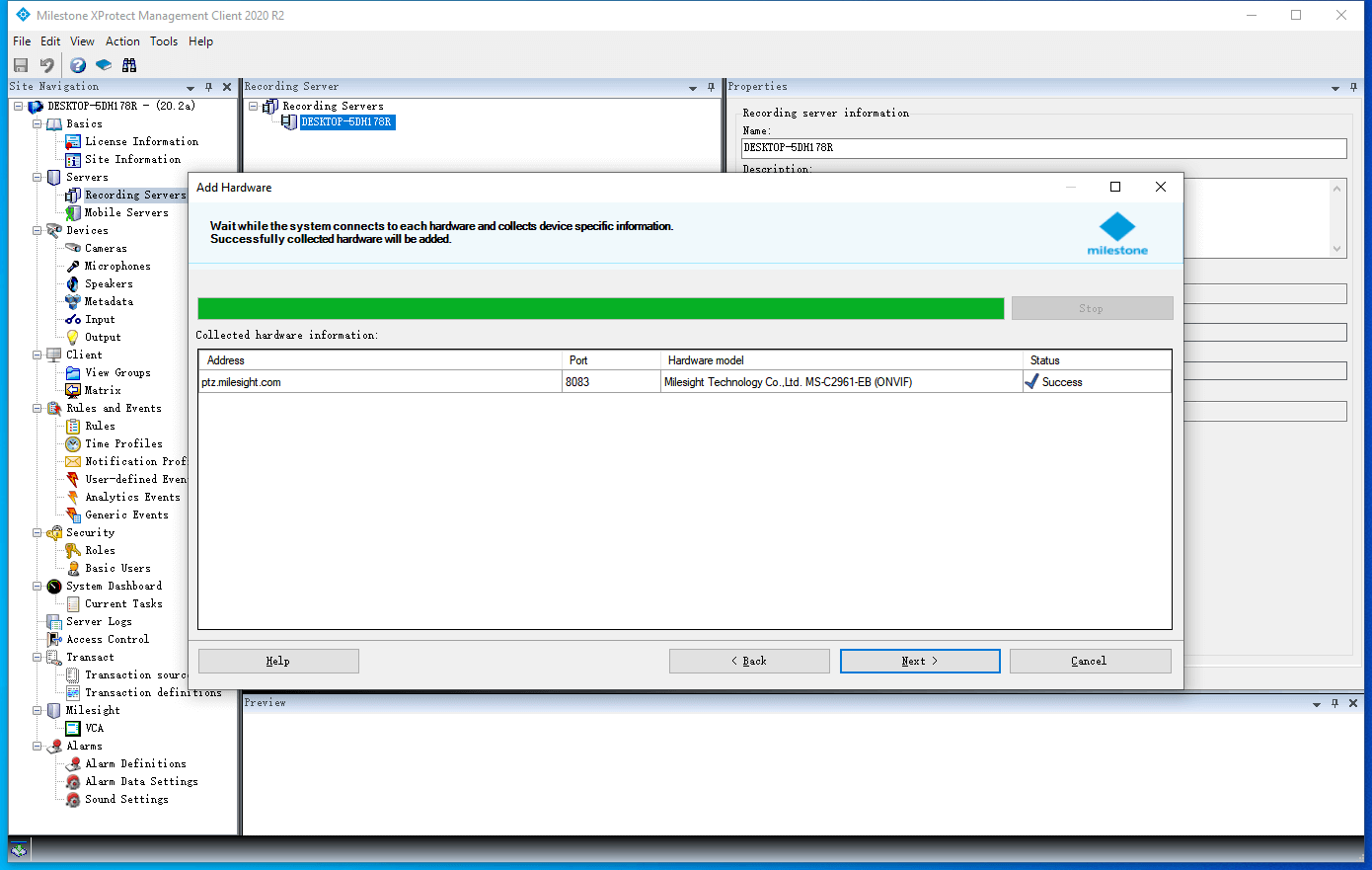Screen dimensions: 1372x870
Task: Click the Cameras icon in Devices
Action: pos(73,249)
